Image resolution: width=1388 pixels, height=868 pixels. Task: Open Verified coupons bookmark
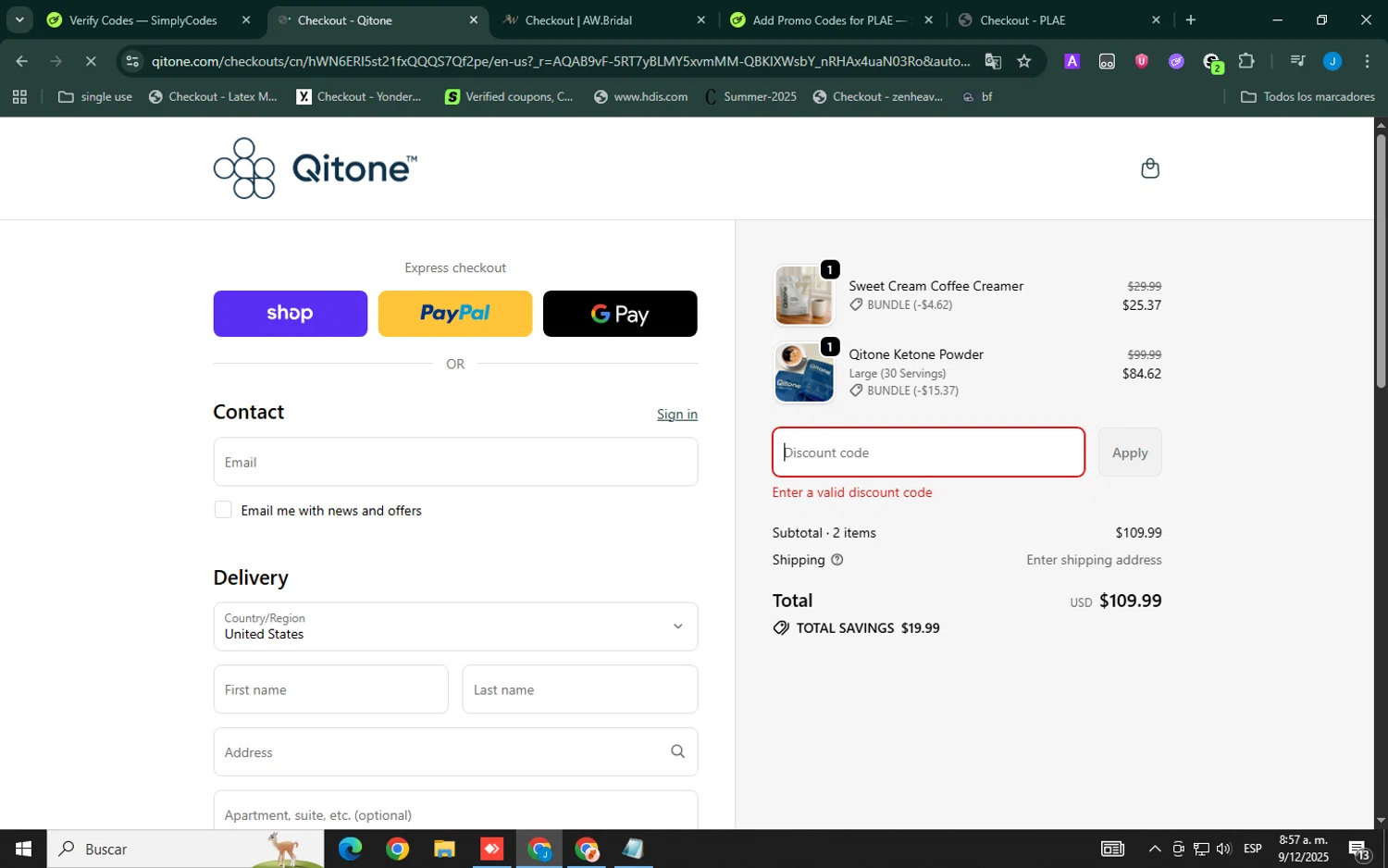click(509, 96)
